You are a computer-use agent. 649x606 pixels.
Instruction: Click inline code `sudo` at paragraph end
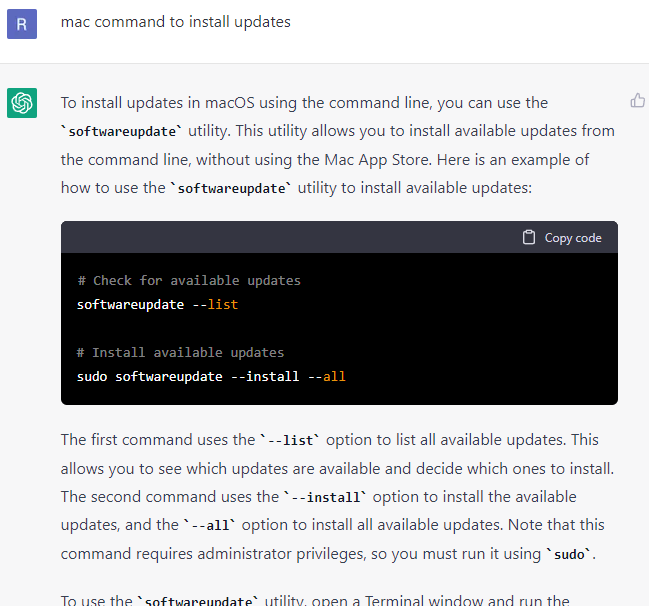click(569, 554)
